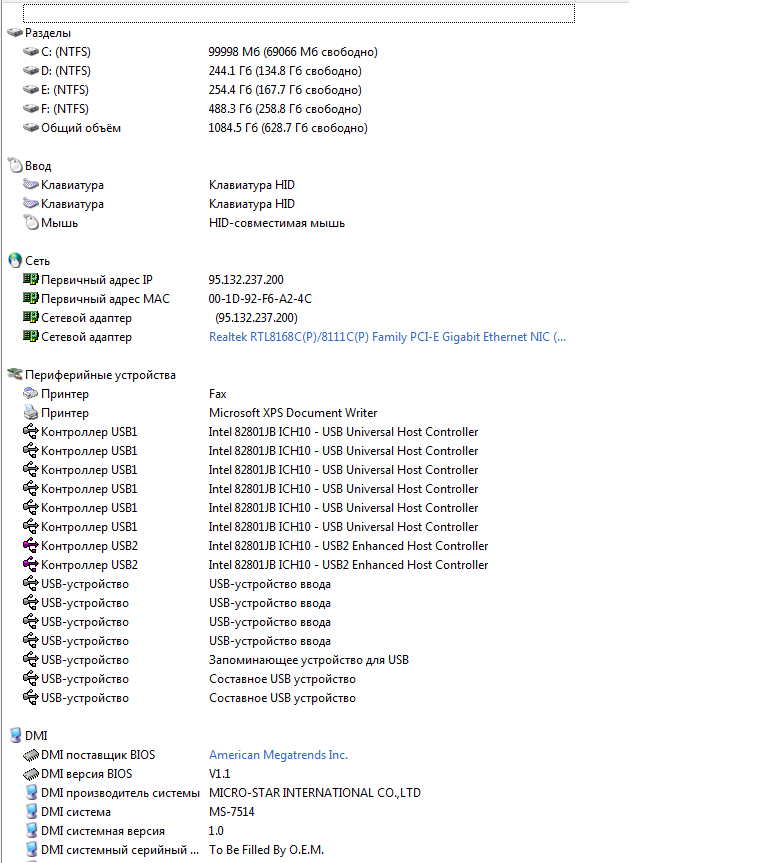
Task: Click the BIOS version V1.1 value
Action: click(220, 774)
